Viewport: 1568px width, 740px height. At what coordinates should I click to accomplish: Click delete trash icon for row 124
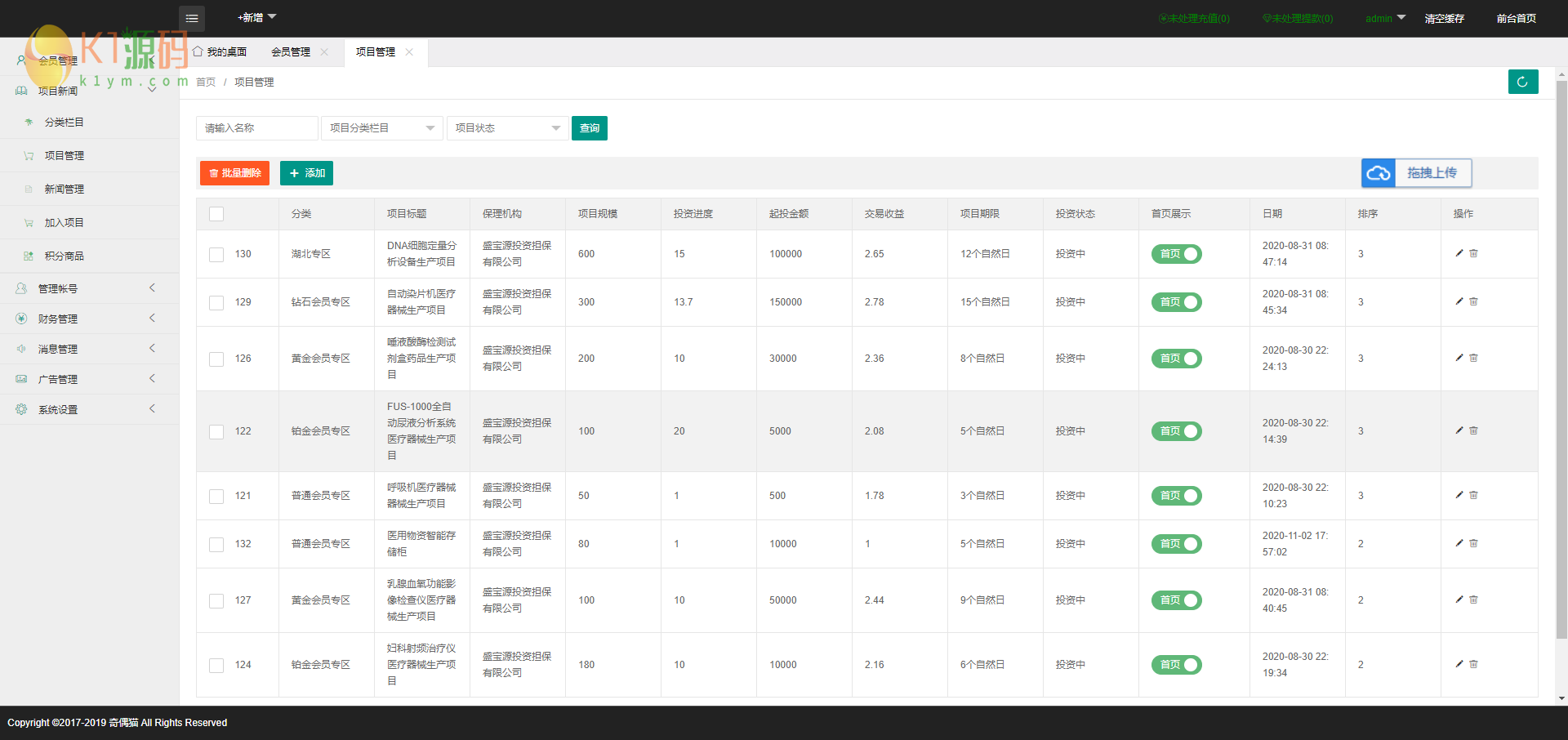[x=1474, y=664]
